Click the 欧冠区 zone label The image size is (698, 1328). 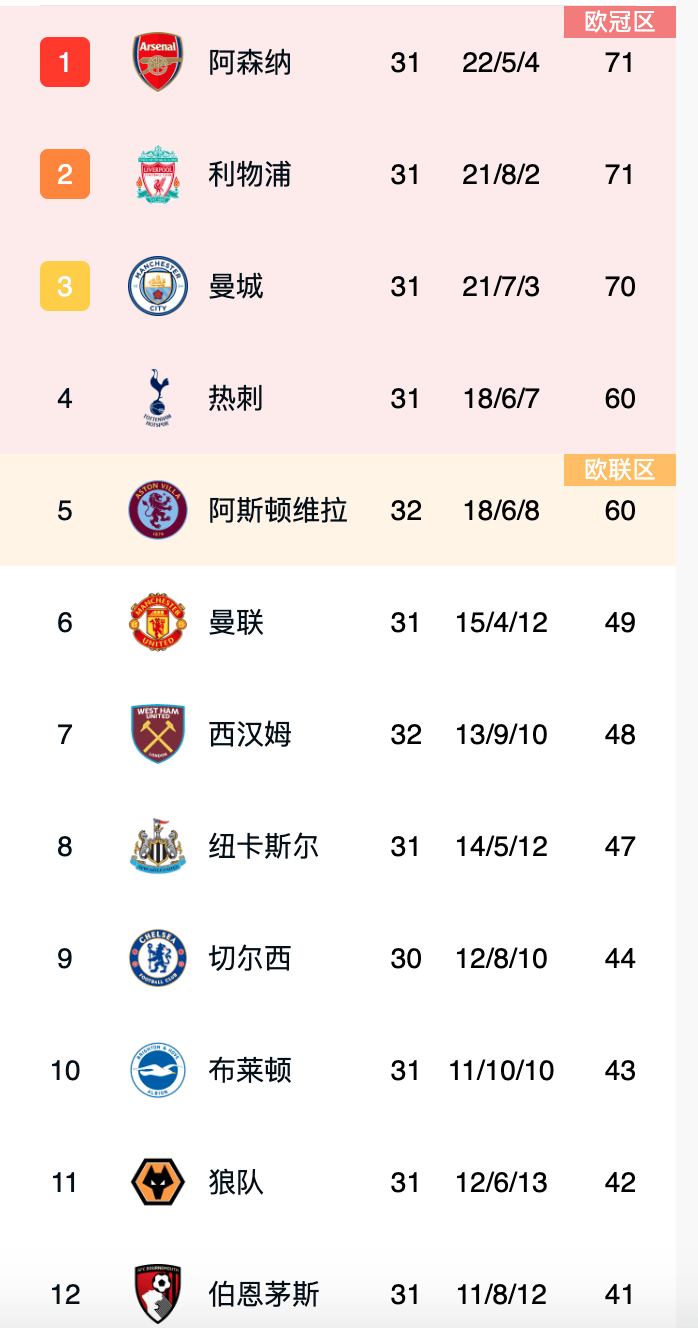point(620,22)
